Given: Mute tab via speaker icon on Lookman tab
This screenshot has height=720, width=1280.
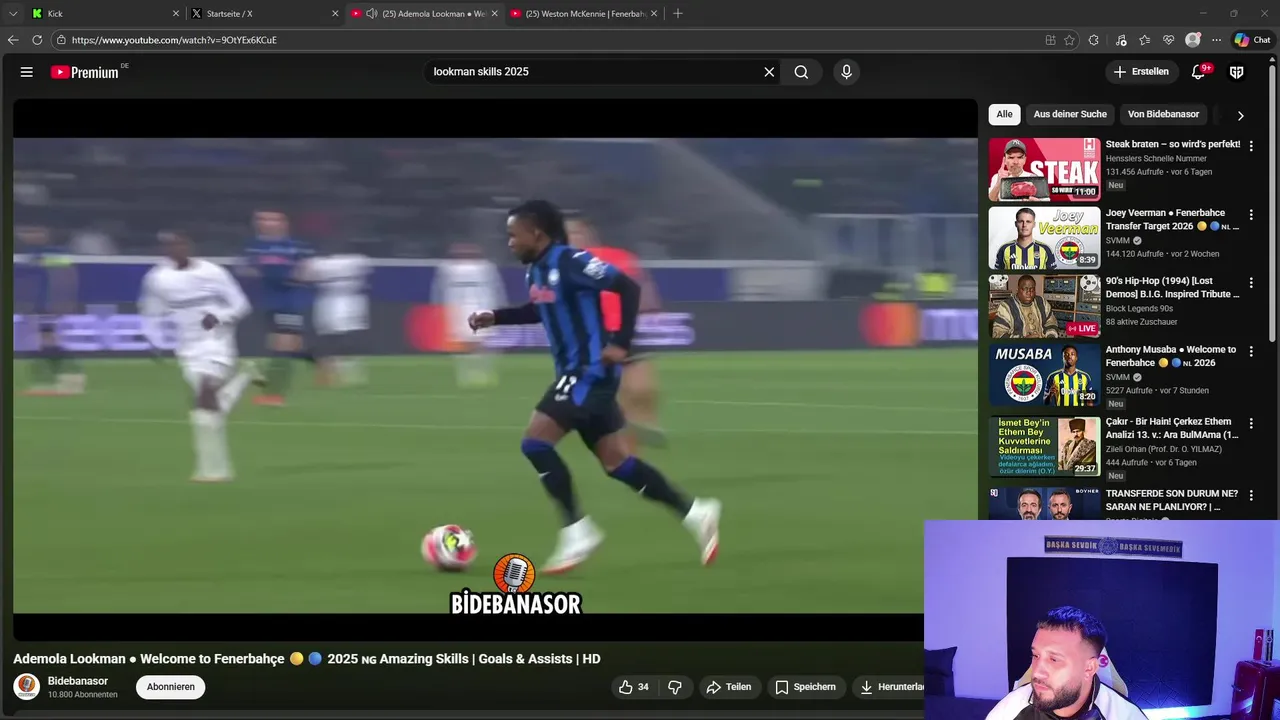Looking at the screenshot, I should coord(372,14).
